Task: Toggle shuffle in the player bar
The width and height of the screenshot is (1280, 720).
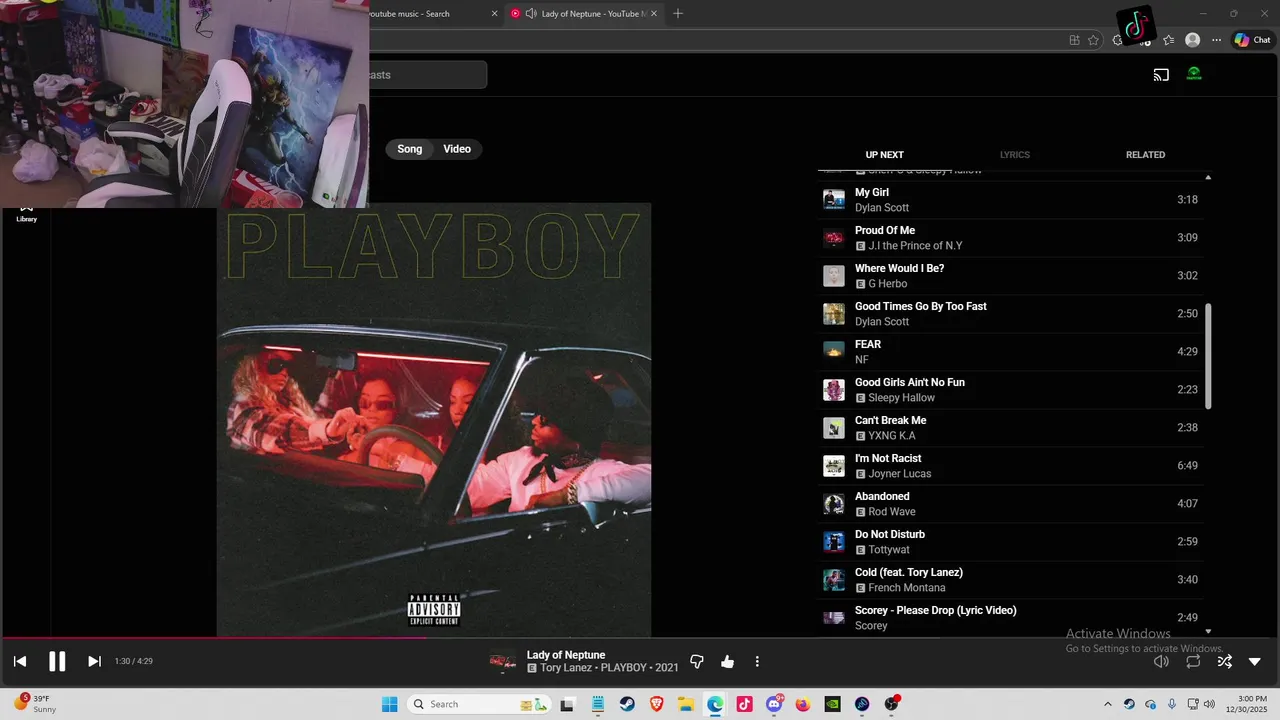Action: tap(1224, 661)
